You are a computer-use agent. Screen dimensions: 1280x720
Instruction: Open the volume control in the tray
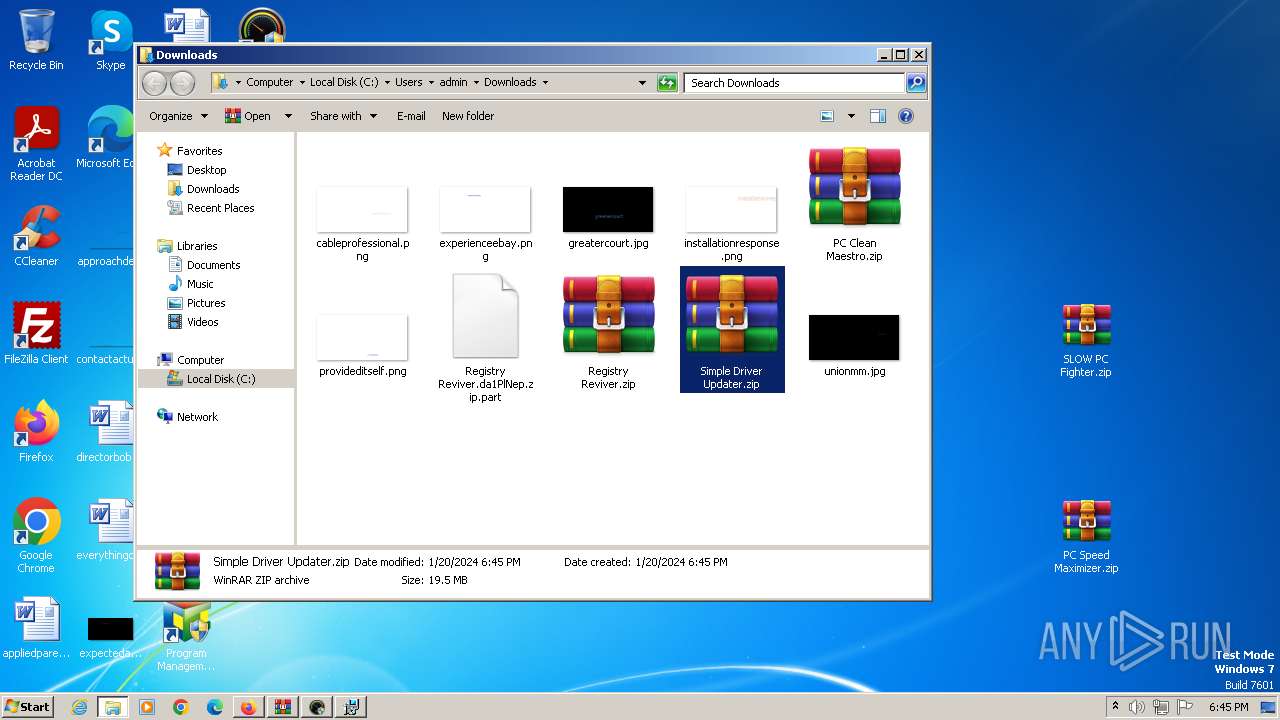pos(1137,707)
